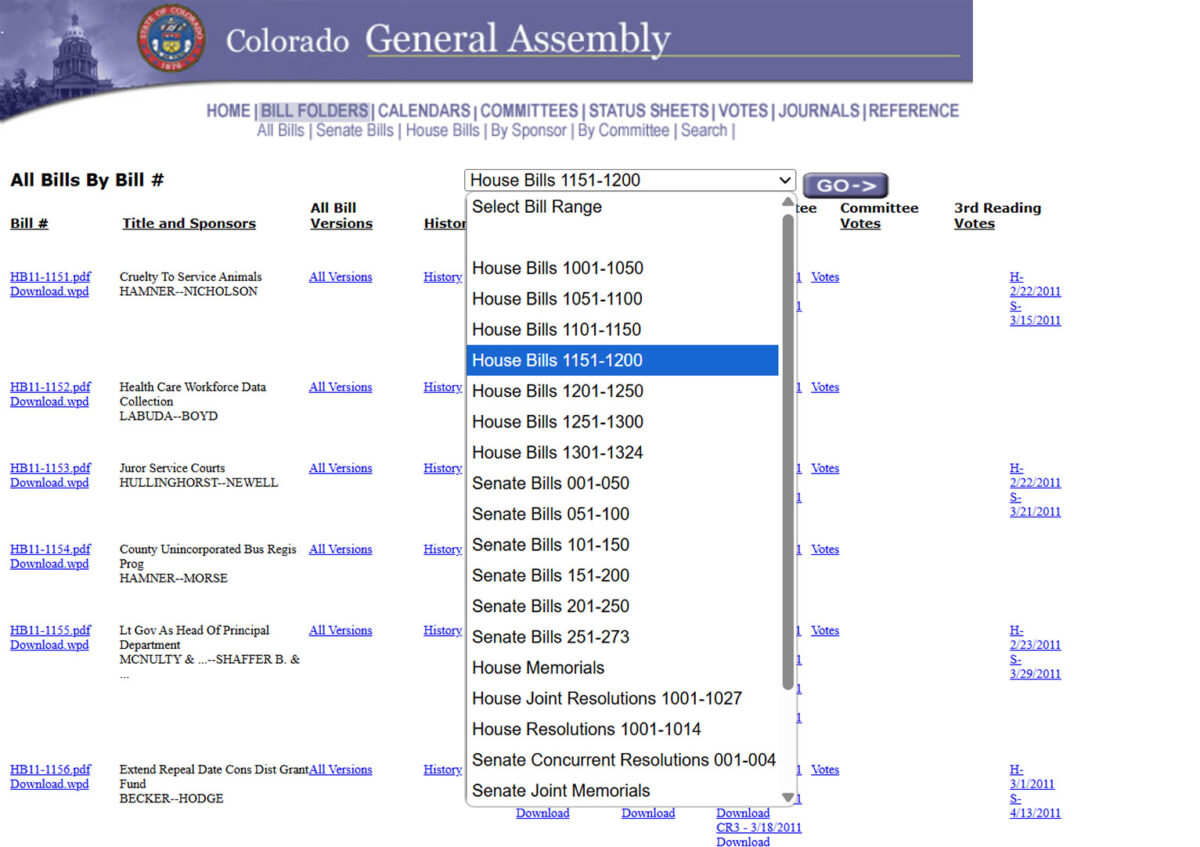The height and width of the screenshot is (847, 1200).
Task: Open the 'By Committee' sub-navigation link
Action: point(623,131)
